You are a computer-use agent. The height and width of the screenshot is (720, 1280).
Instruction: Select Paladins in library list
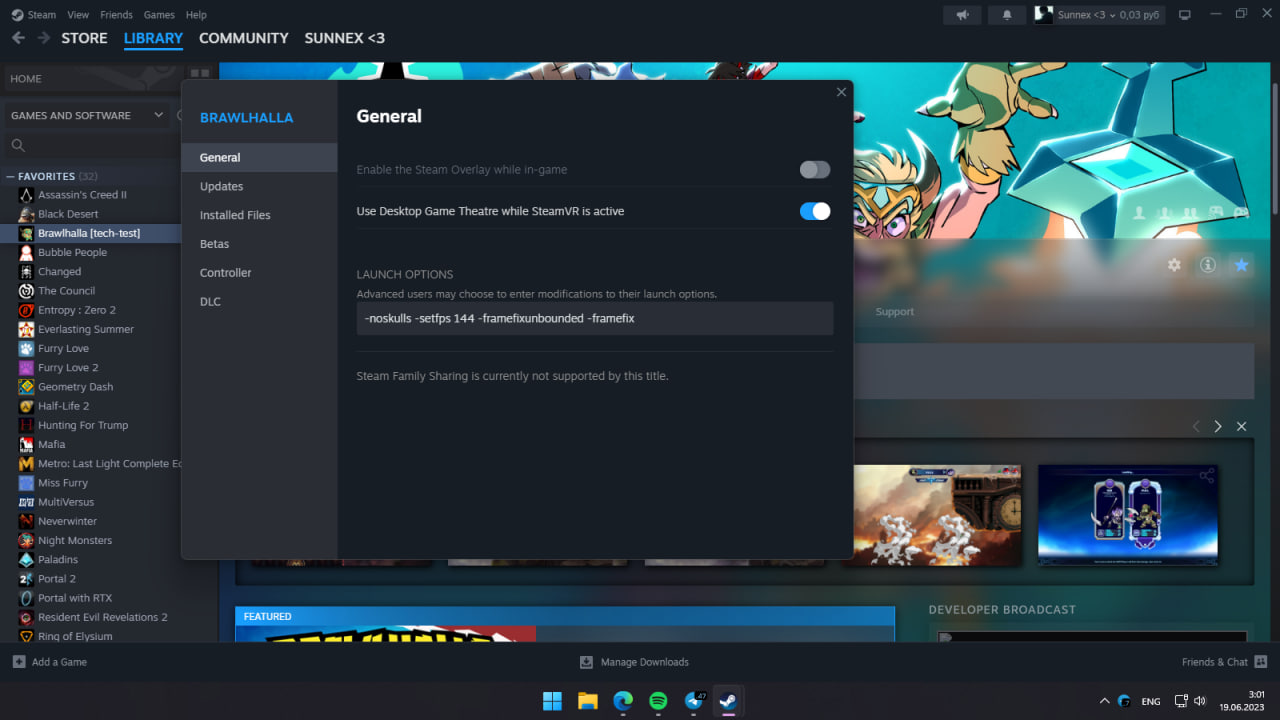click(58, 560)
